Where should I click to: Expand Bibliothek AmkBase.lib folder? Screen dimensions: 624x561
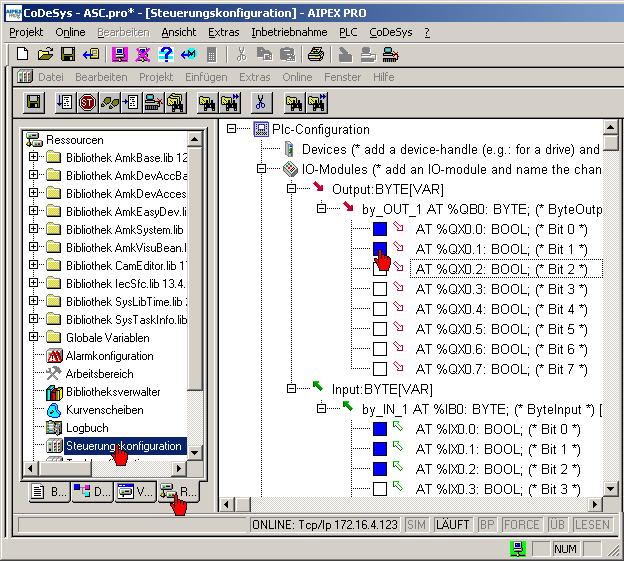[34, 156]
